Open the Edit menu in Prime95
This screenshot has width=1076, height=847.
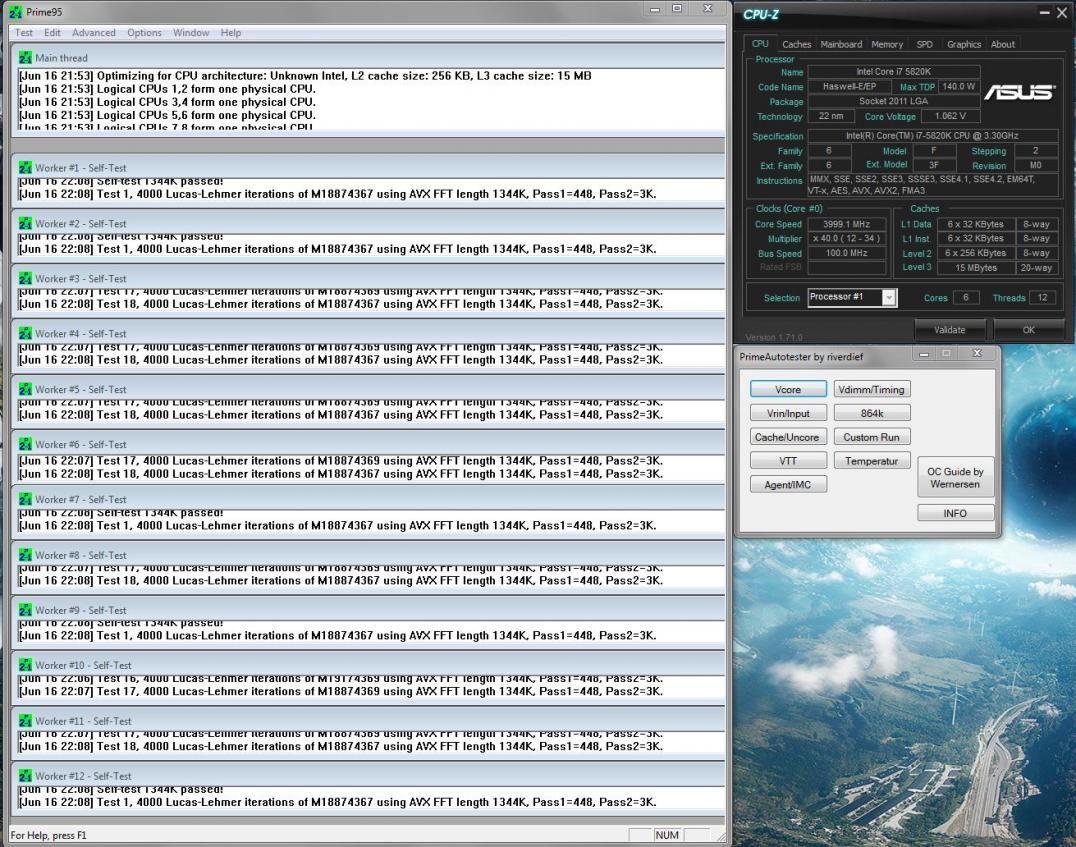[x=52, y=32]
